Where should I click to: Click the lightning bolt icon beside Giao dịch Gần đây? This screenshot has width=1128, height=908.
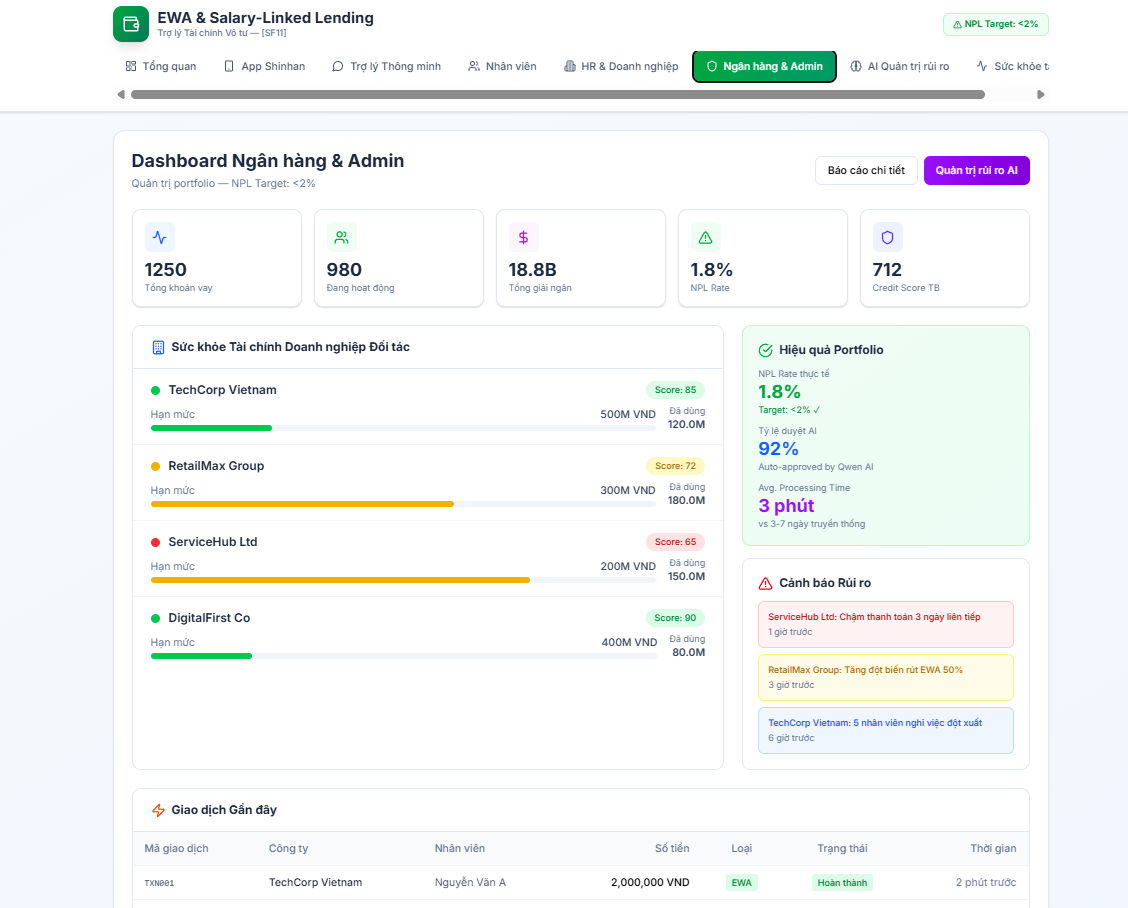point(158,811)
